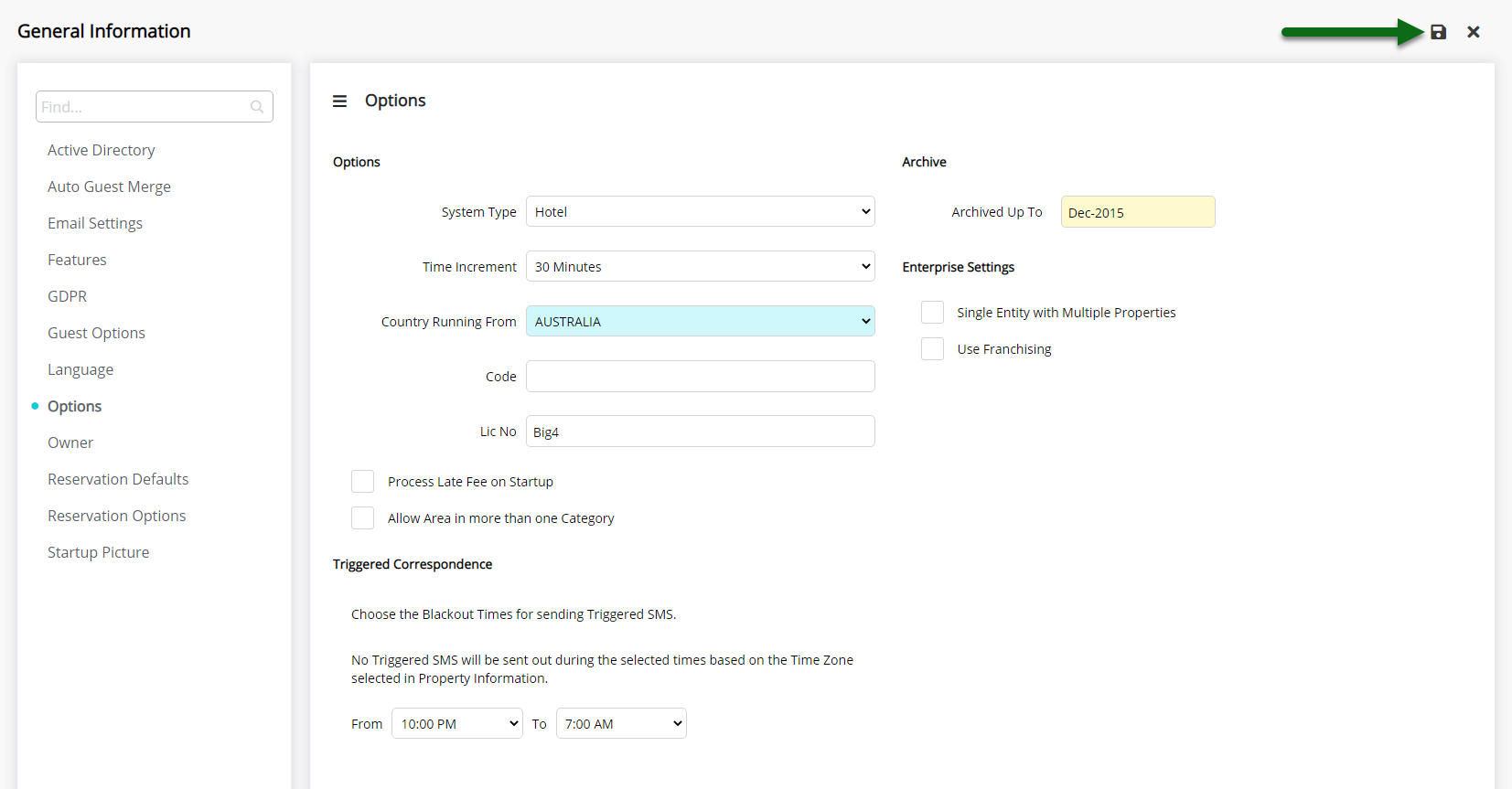Viewport: 1512px width, 789px height.
Task: Open the hamburger menu beside Options heading
Action: click(x=339, y=101)
